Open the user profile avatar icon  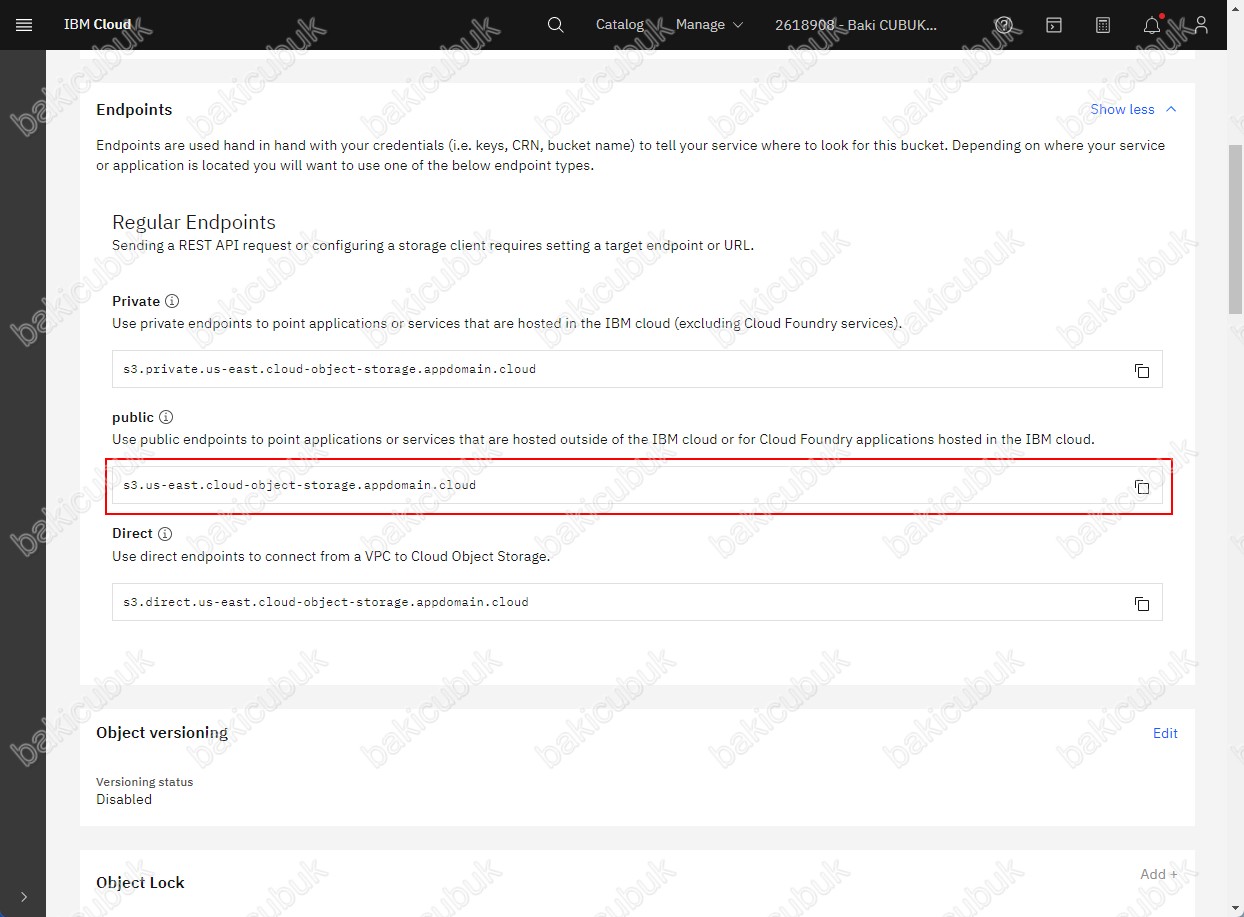tap(1202, 25)
